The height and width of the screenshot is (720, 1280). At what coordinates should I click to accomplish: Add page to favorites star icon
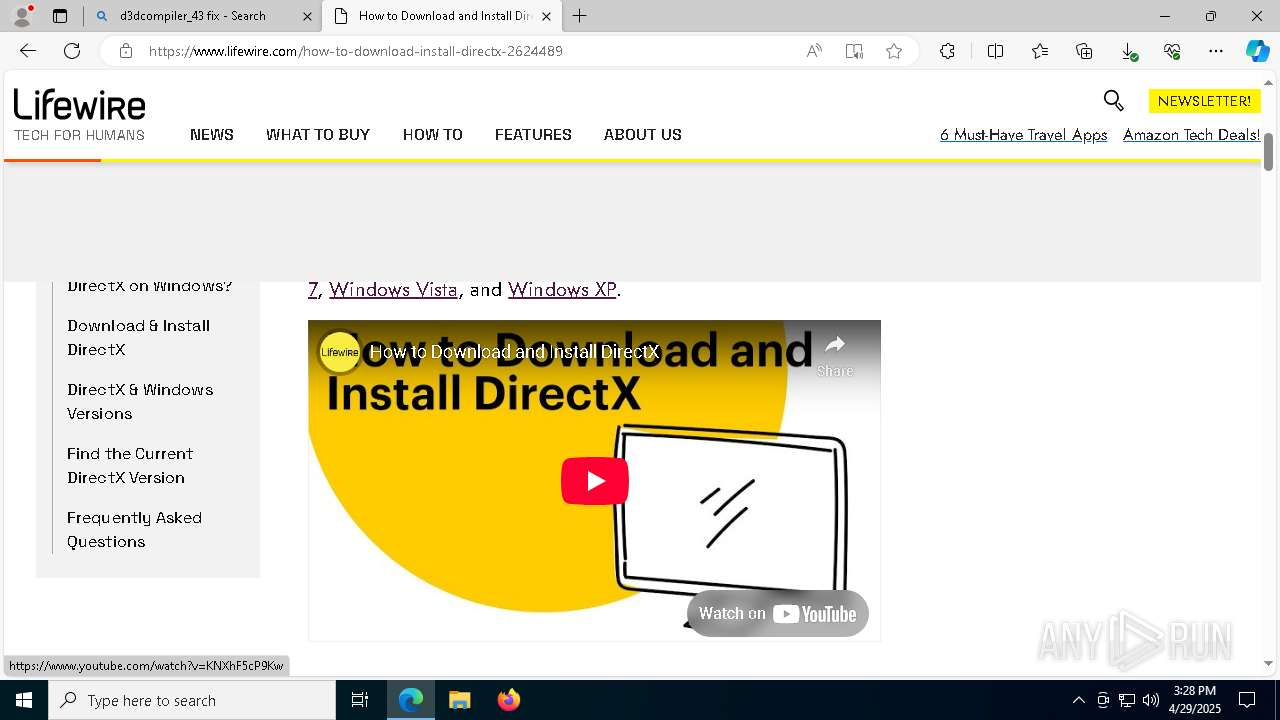click(894, 51)
